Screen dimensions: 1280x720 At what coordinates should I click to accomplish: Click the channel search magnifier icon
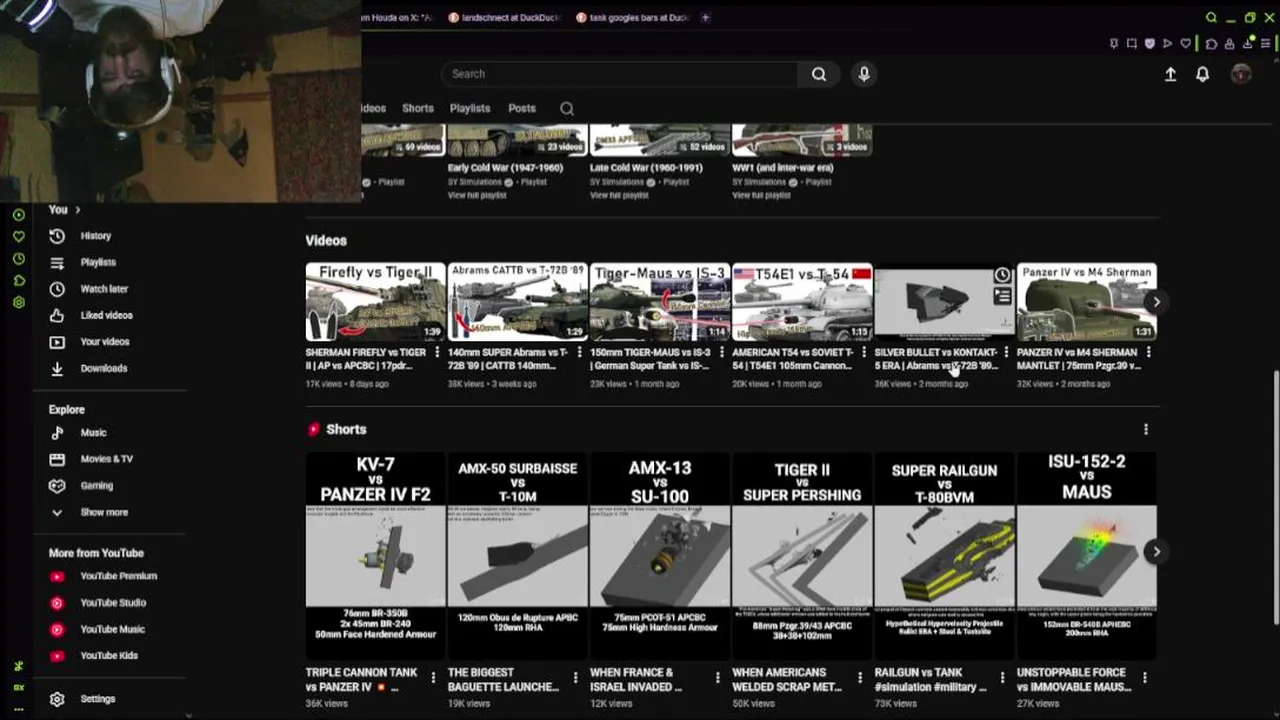tap(567, 108)
